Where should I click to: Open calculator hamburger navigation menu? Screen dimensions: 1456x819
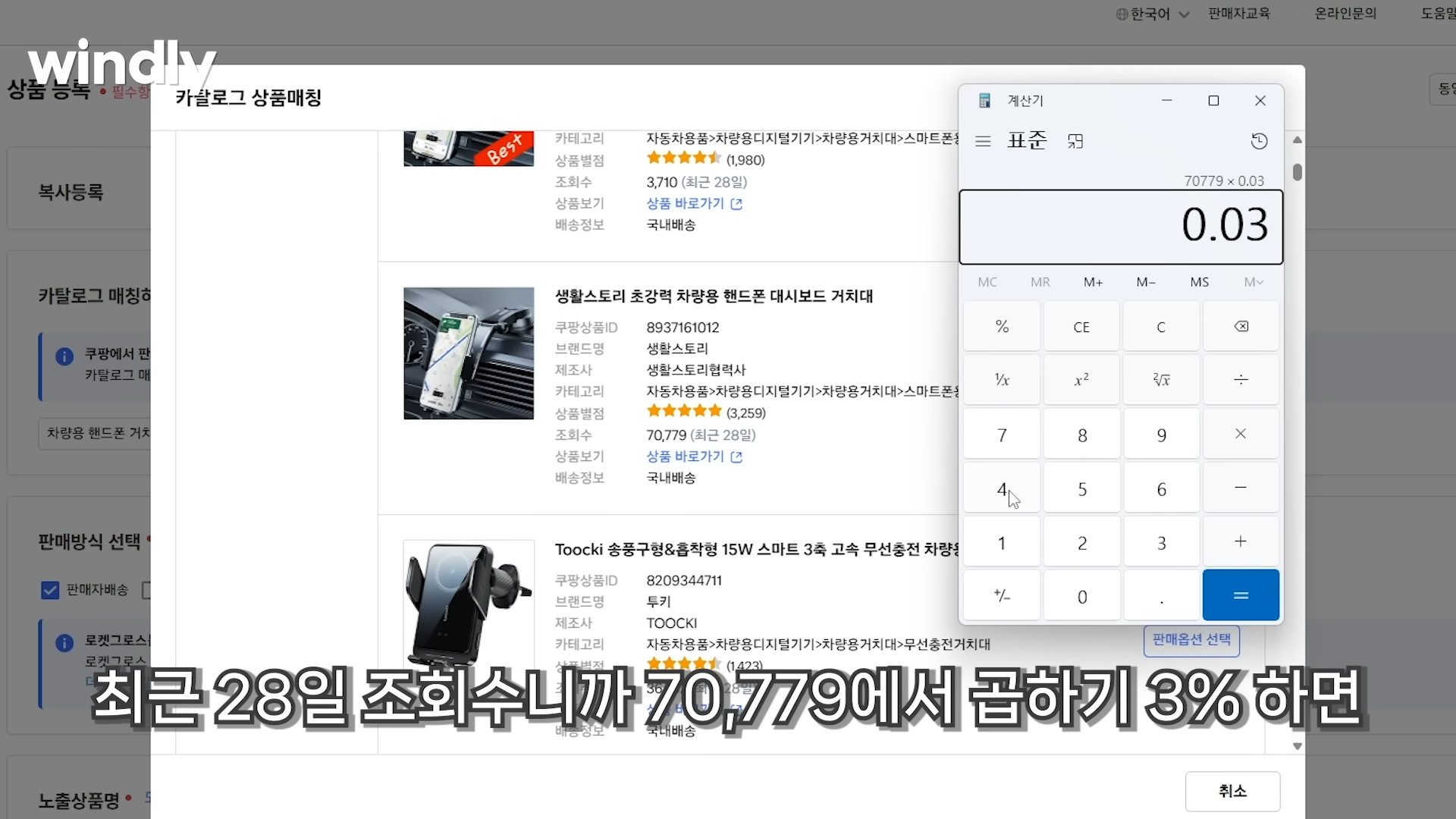coord(983,141)
